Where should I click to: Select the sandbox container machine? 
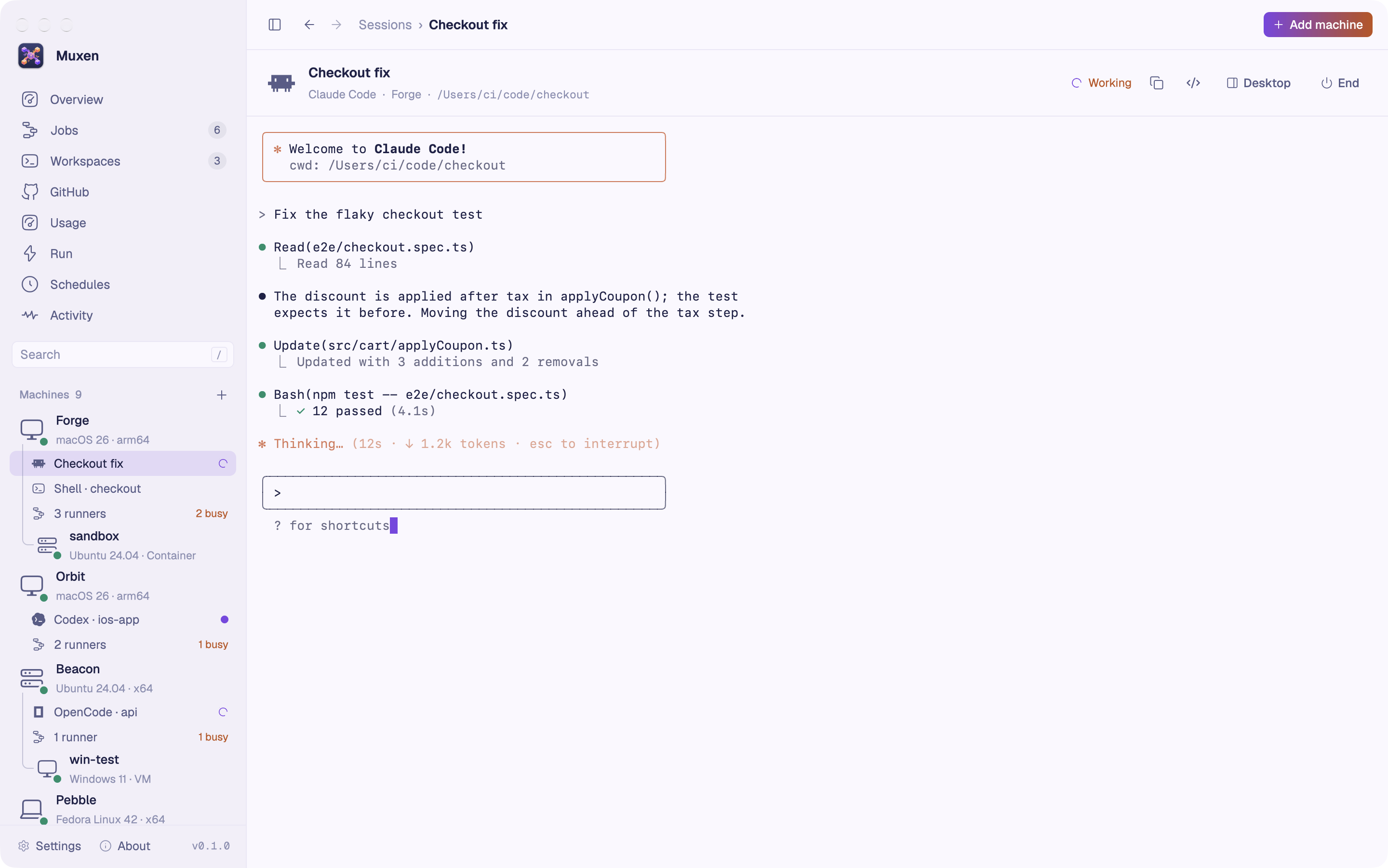click(129, 545)
